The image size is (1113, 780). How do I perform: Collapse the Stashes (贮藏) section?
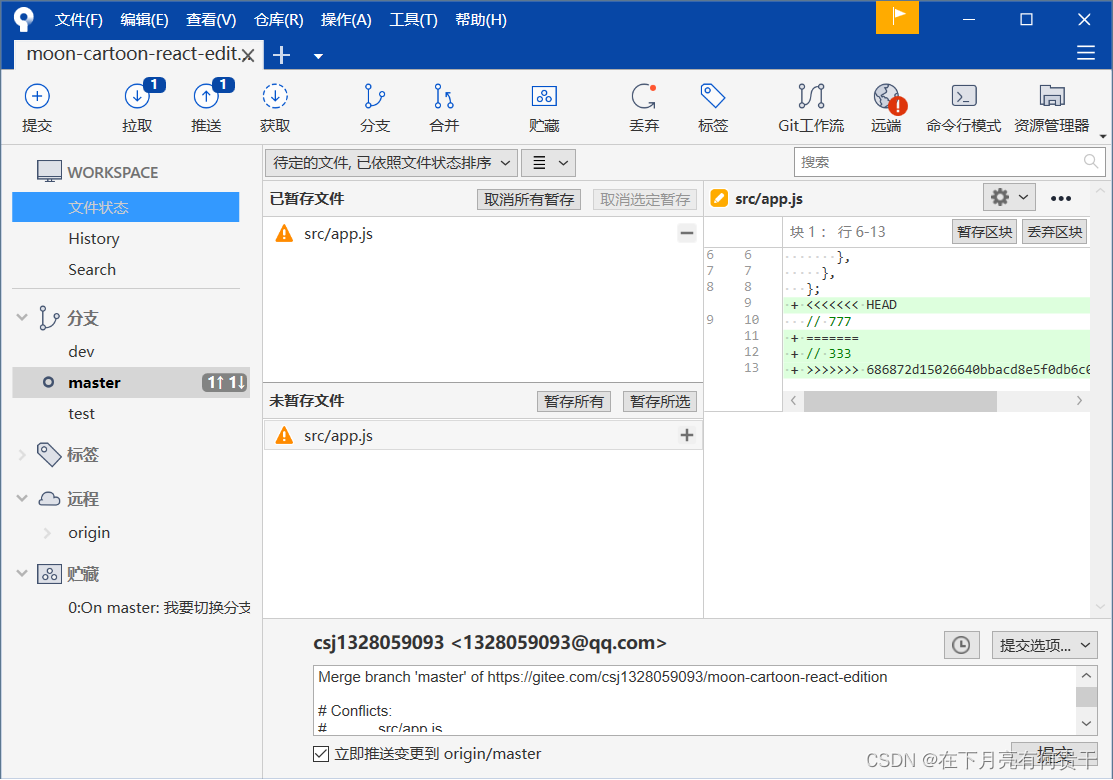click(x=22, y=573)
